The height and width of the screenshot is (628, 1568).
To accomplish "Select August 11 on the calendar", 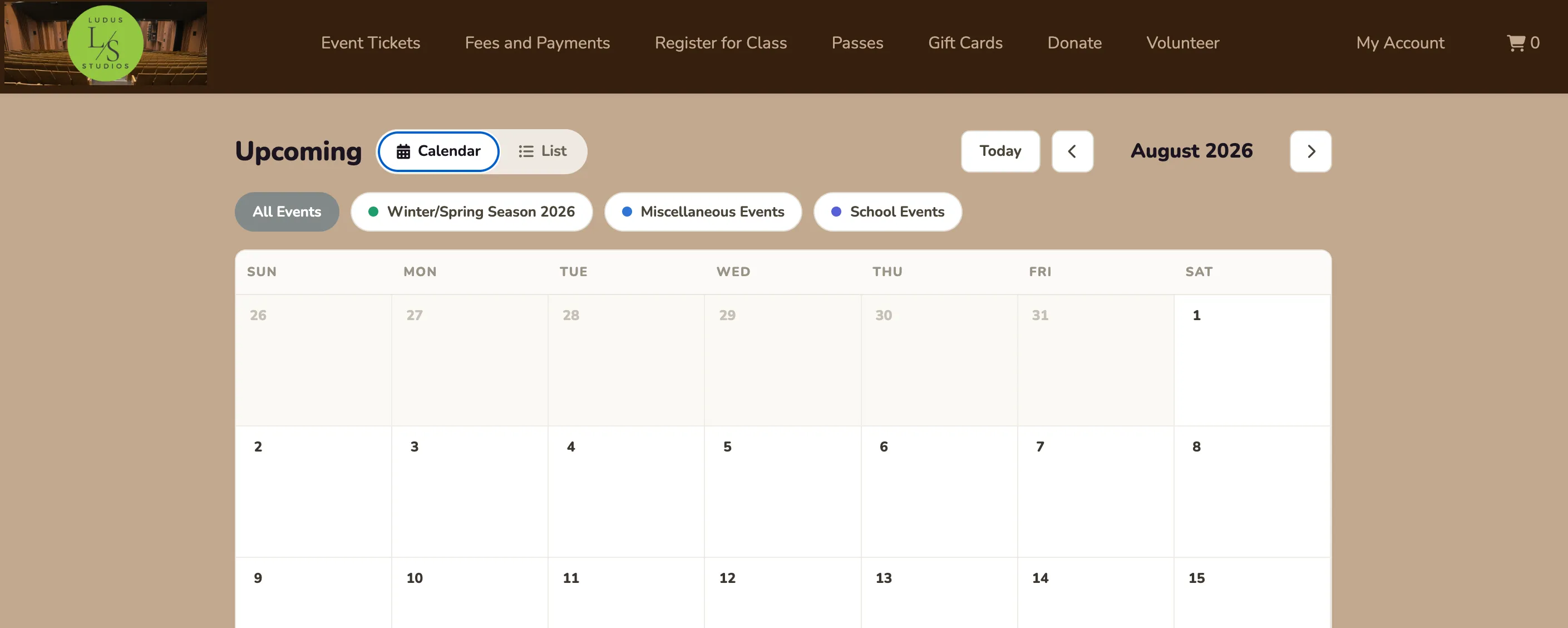I will [627, 593].
